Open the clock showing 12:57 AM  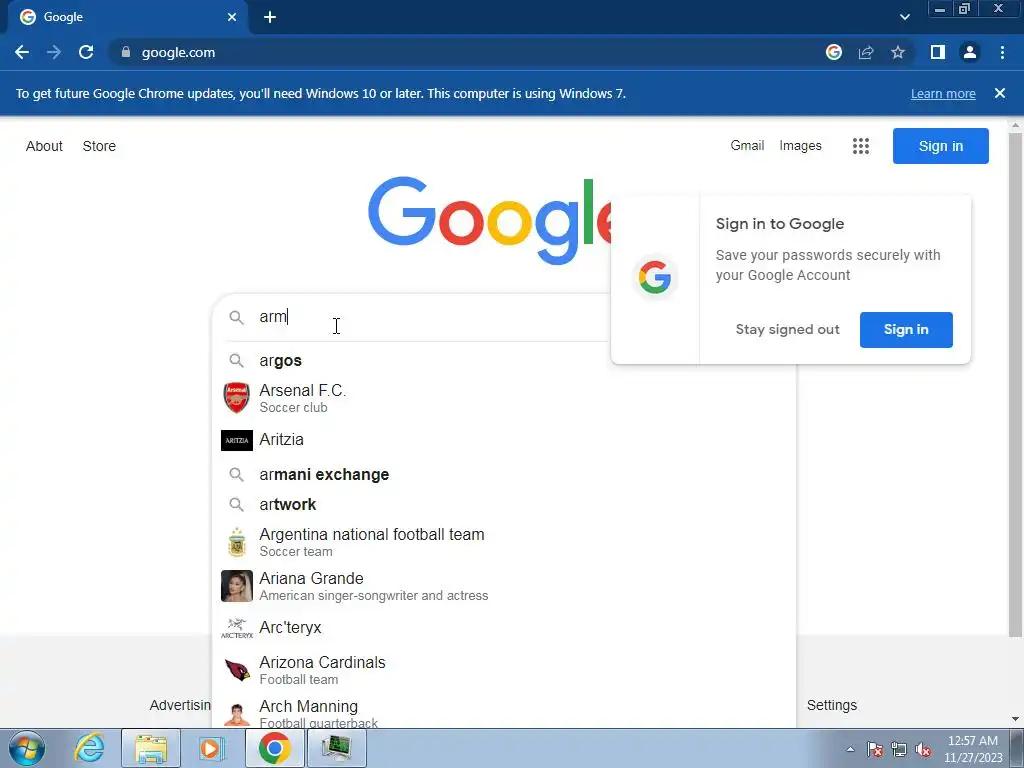973,749
